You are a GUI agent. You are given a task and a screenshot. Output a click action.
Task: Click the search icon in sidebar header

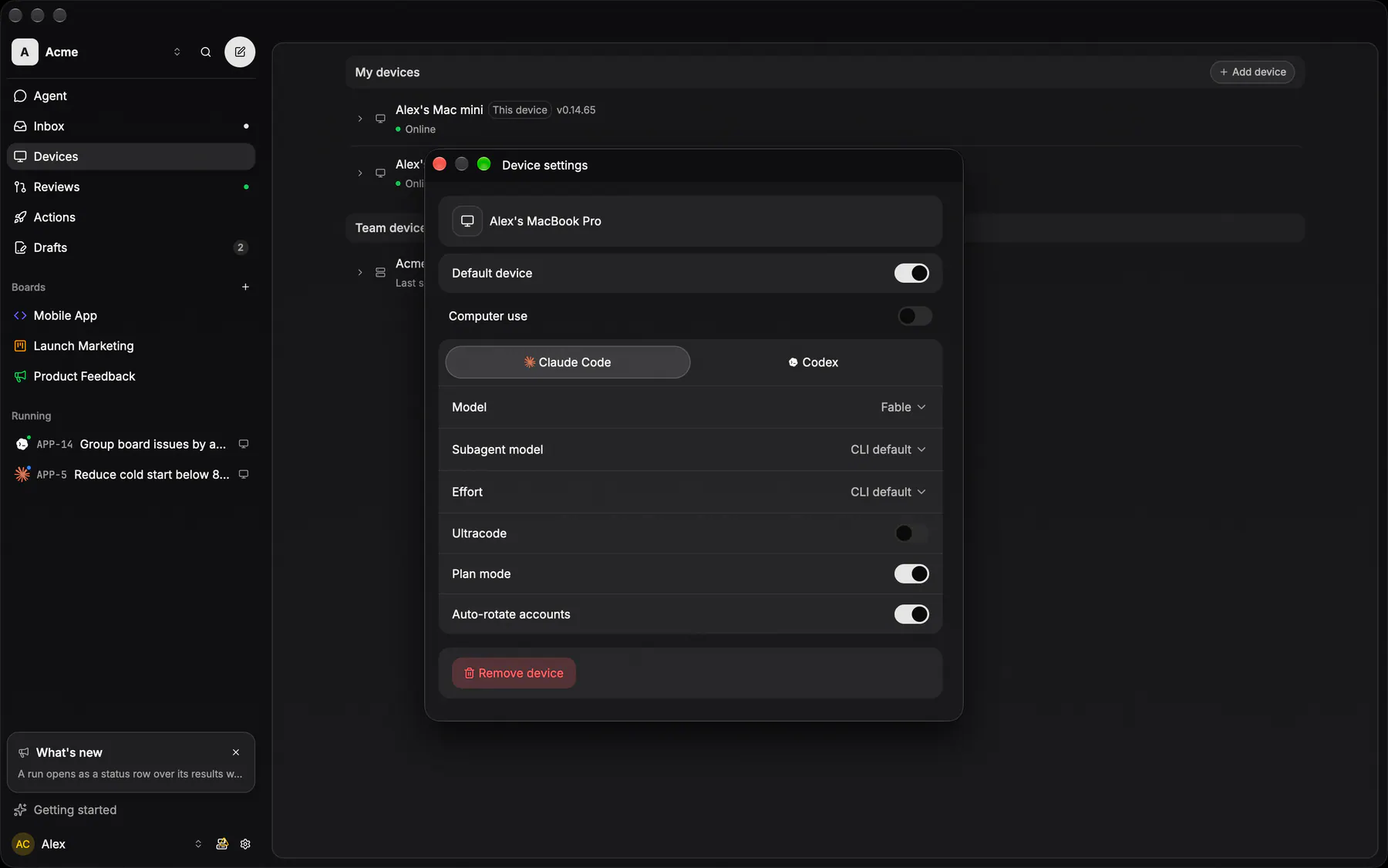[x=206, y=52]
